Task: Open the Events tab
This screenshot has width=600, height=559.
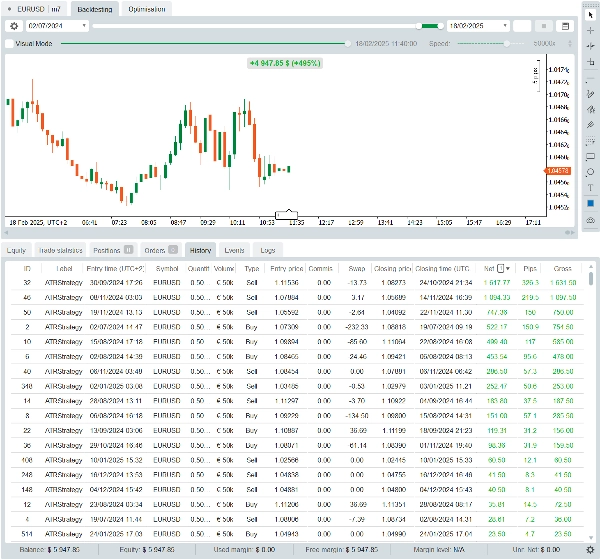Action: 234,250
